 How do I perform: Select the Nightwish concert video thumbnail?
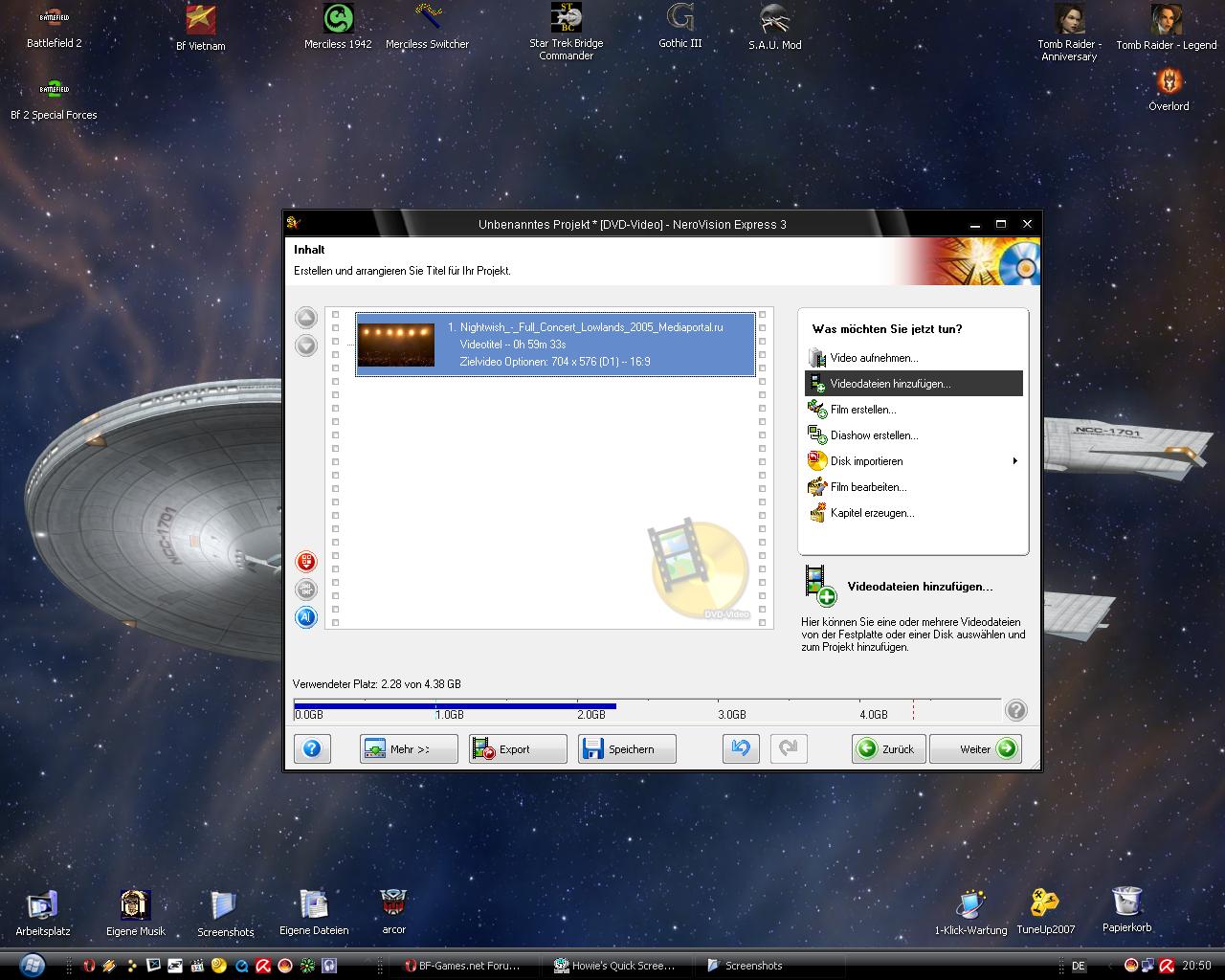point(395,345)
